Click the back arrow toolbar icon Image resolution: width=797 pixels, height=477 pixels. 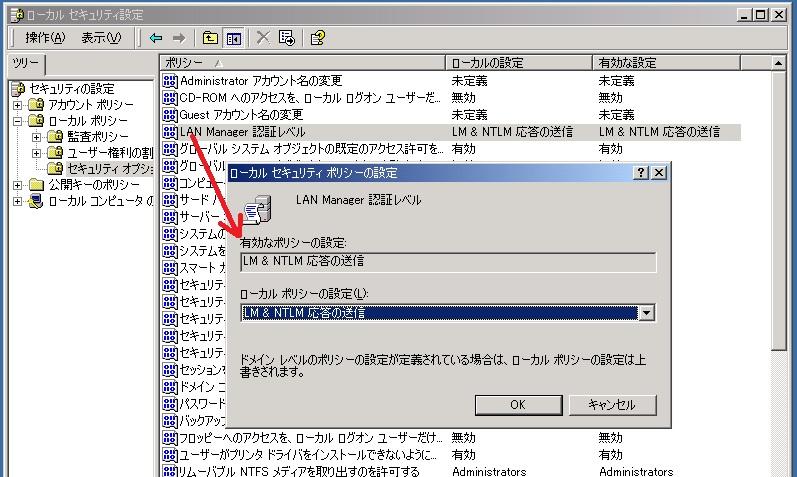(x=156, y=38)
